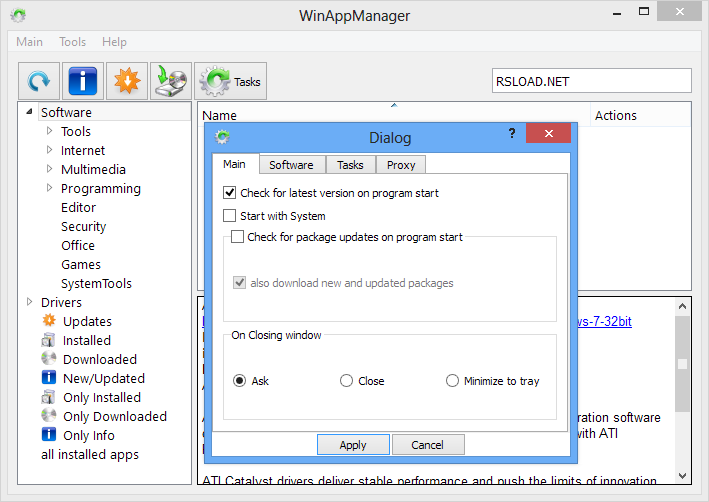This screenshot has height=502, width=709.
Task: Click the Installed icon in tree
Action: (48, 340)
